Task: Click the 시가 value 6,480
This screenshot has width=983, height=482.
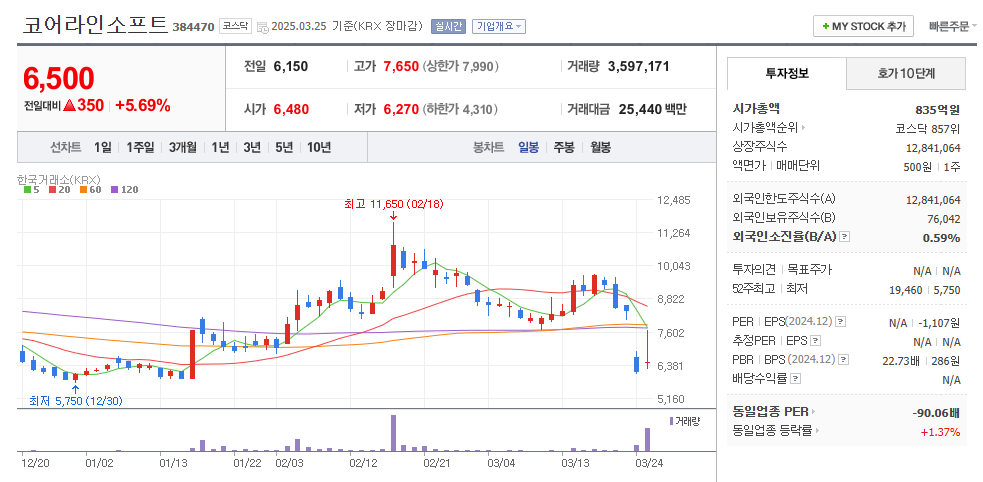Action: point(291,110)
